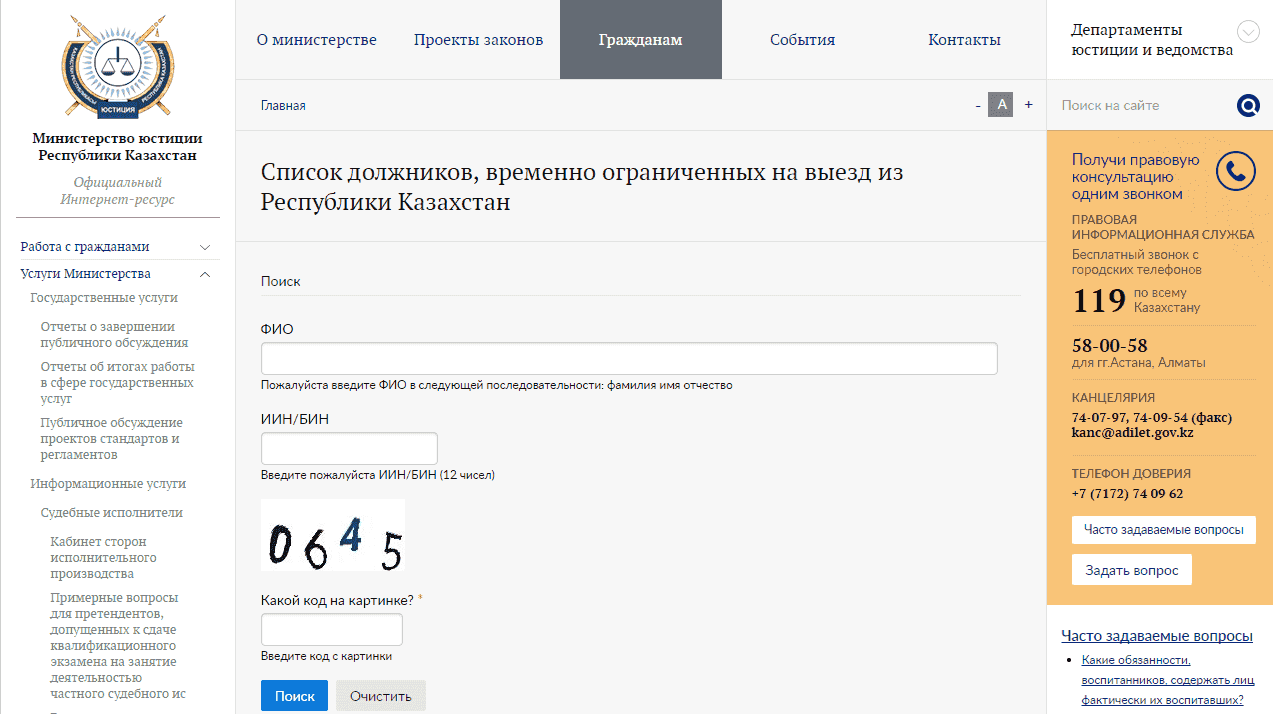
Task: Increase font size with plus icon
Action: click(x=1028, y=105)
